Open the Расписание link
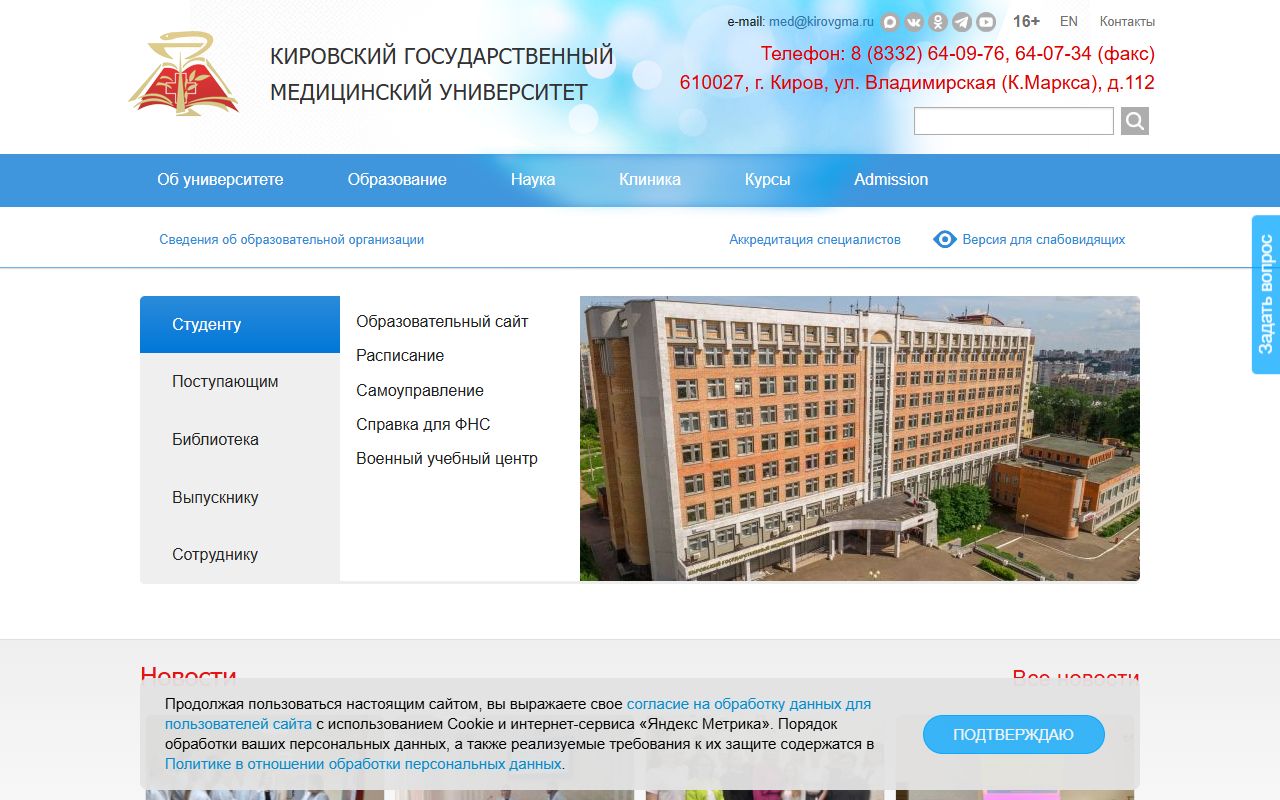 [400, 356]
